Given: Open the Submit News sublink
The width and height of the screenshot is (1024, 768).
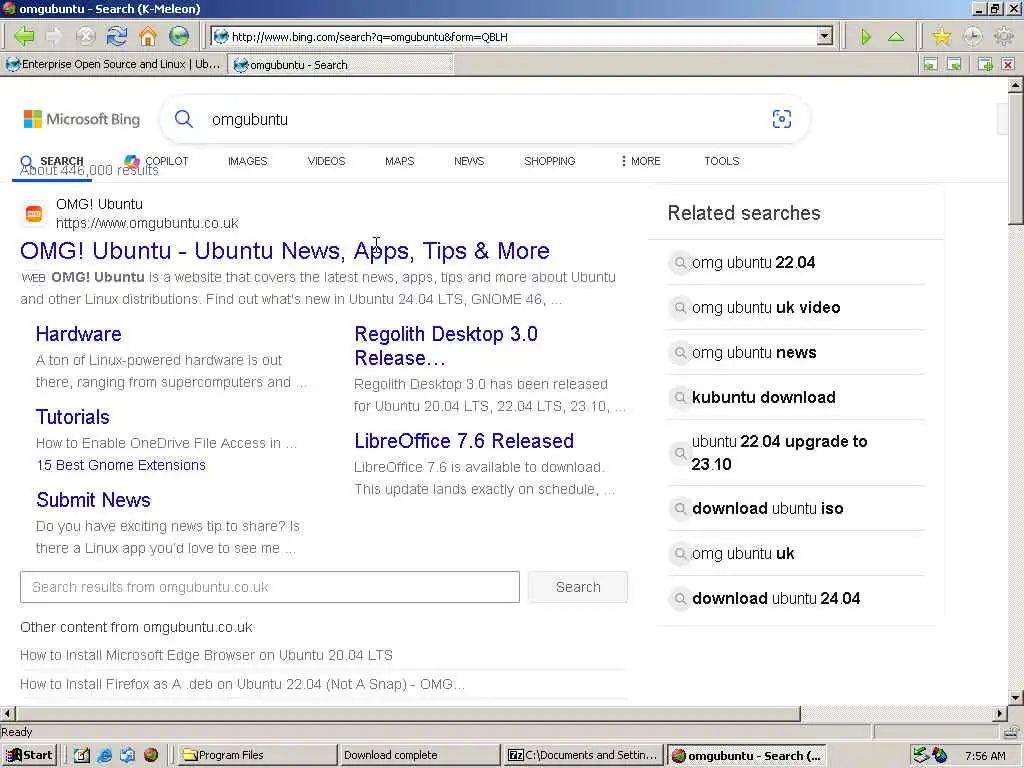Looking at the screenshot, I should [93, 500].
